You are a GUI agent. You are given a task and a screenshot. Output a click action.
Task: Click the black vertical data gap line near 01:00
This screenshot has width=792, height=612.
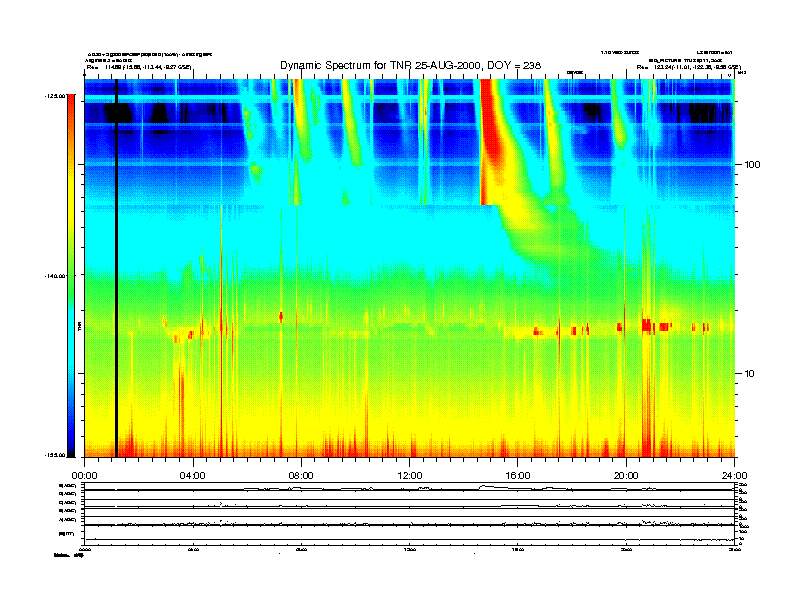[116, 268]
